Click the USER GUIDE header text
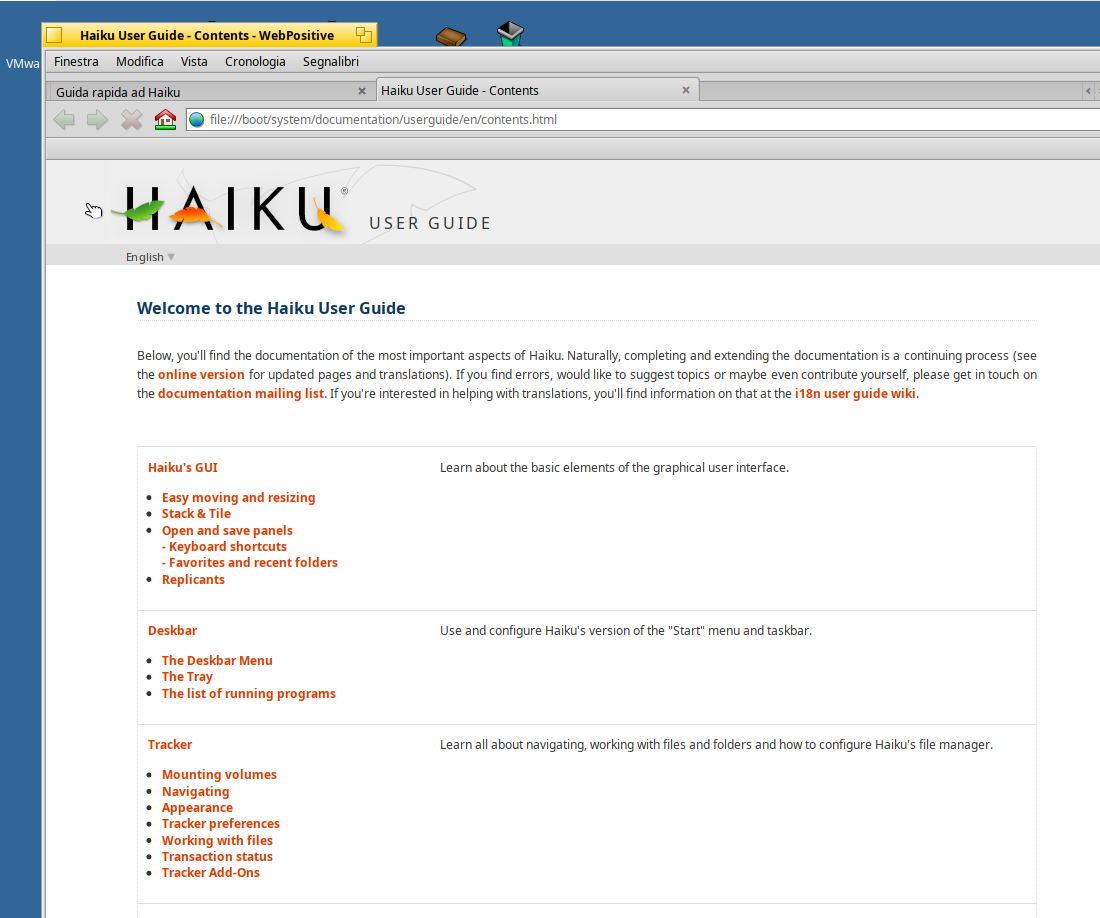The height and width of the screenshot is (918, 1100). pyautogui.click(x=430, y=223)
